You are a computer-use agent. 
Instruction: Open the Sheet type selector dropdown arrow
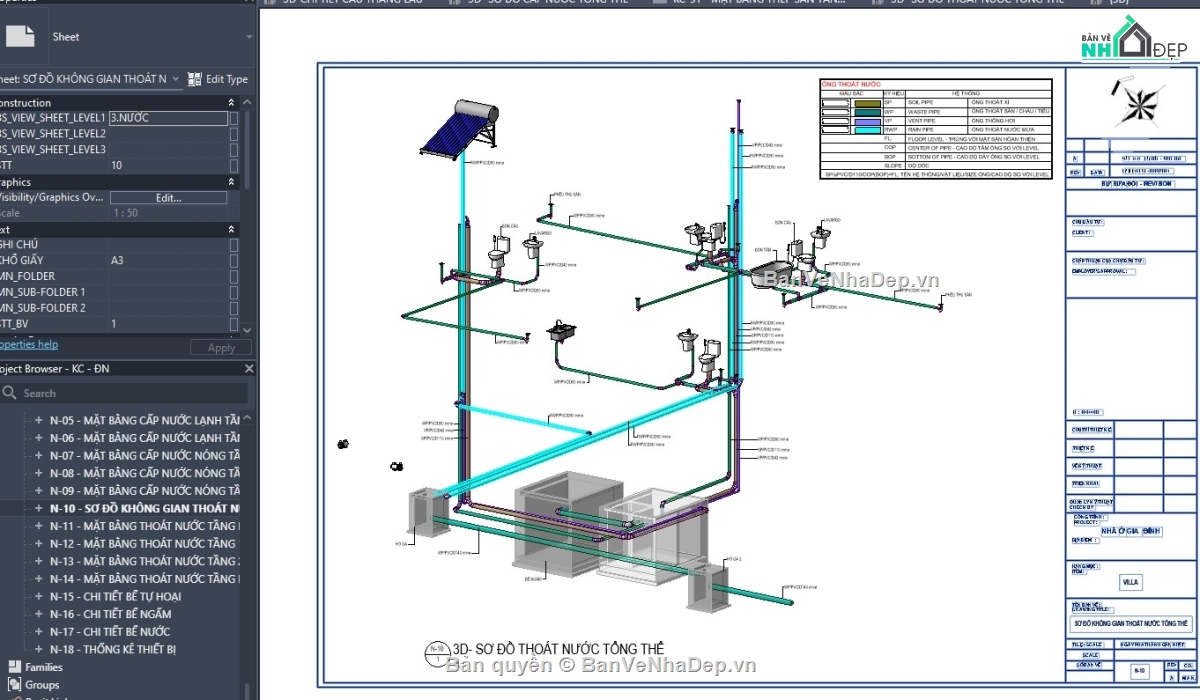pos(249,37)
